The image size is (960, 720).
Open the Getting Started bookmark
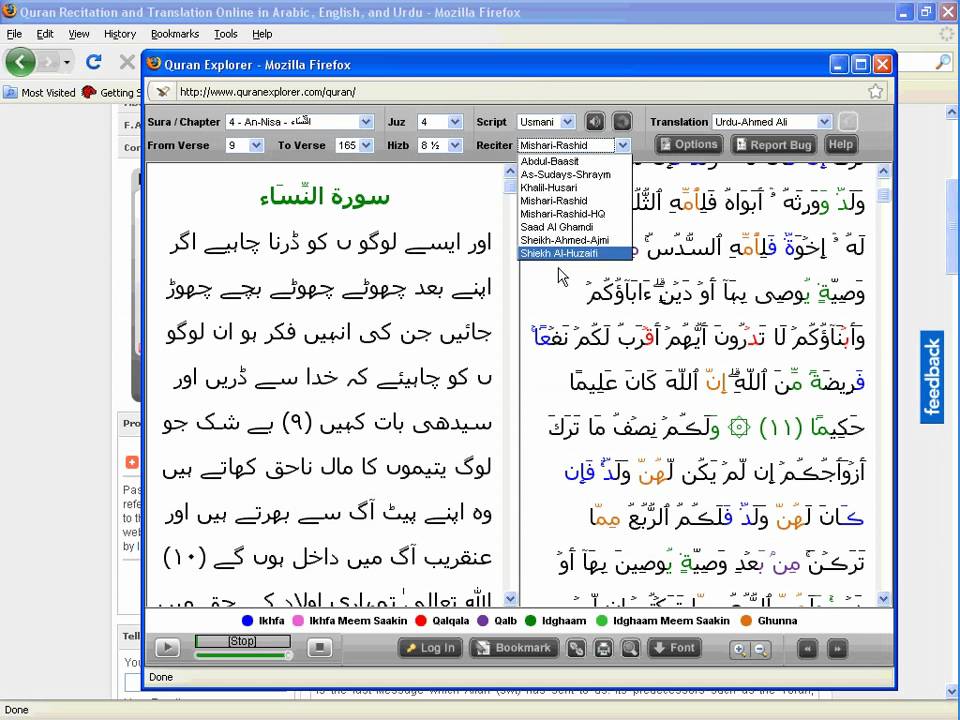click(111, 92)
